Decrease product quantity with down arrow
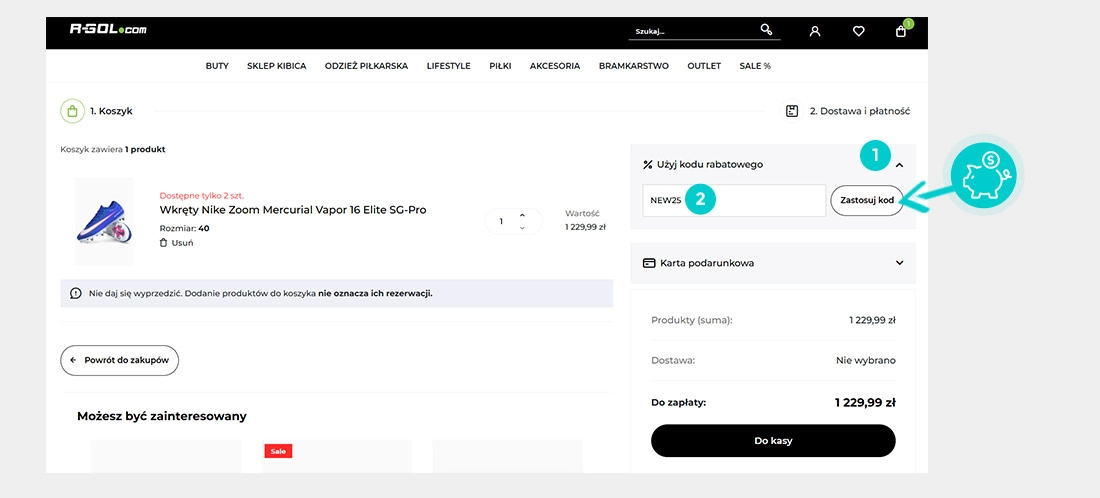The image size is (1100, 498). (x=522, y=228)
